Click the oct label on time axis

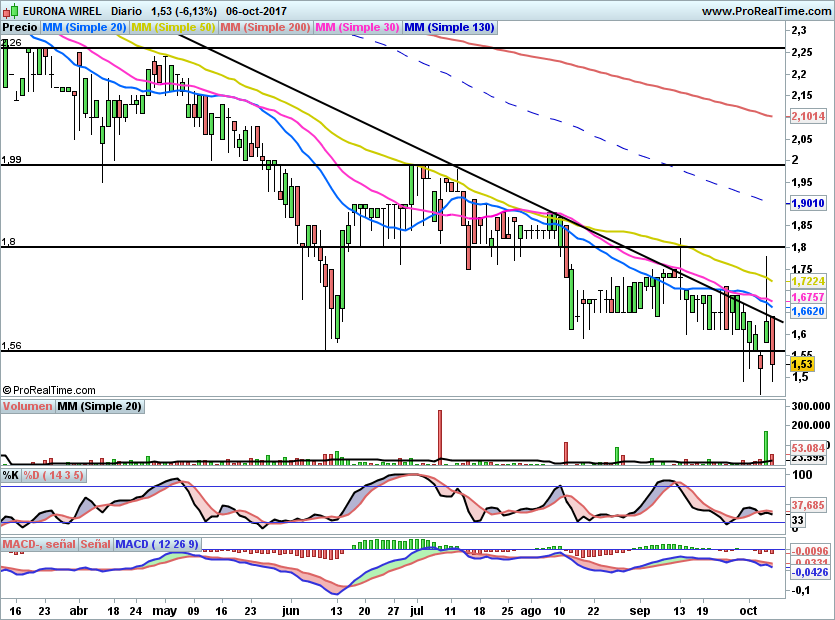749,611
